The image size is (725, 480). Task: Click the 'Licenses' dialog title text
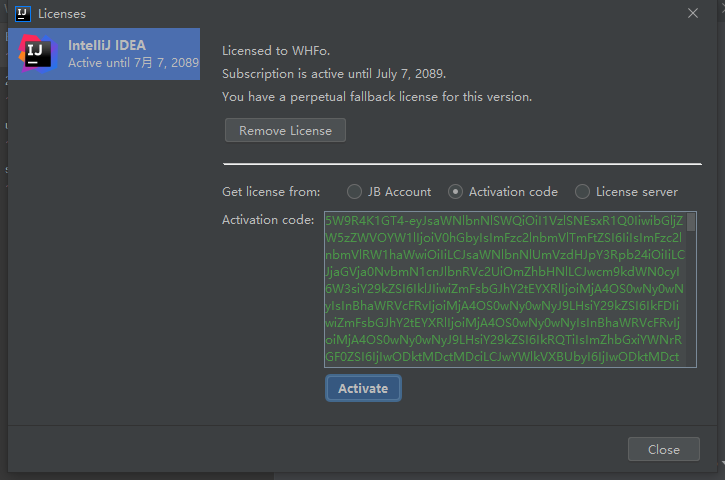[x=62, y=14]
